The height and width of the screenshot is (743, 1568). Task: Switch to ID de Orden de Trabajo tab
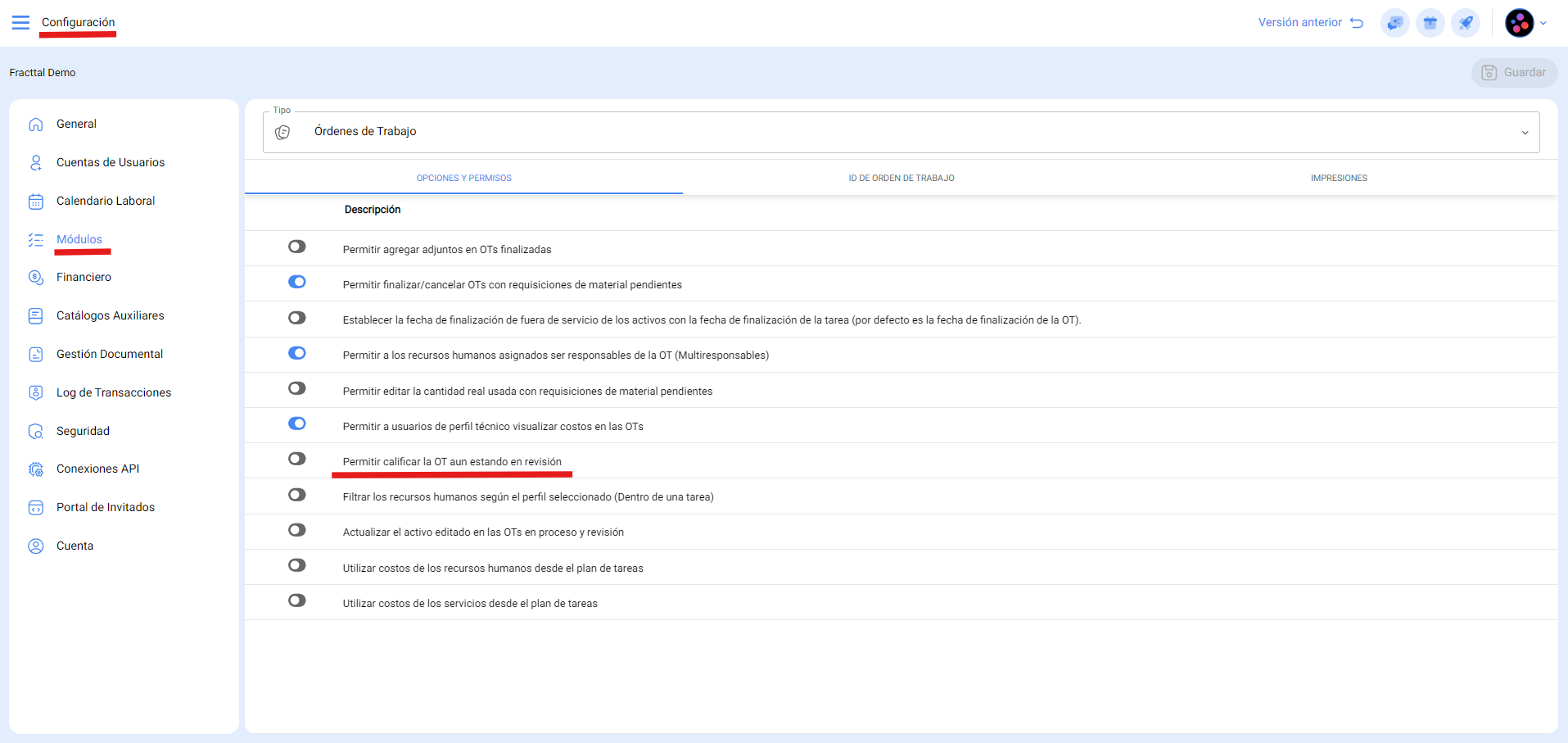point(901,178)
